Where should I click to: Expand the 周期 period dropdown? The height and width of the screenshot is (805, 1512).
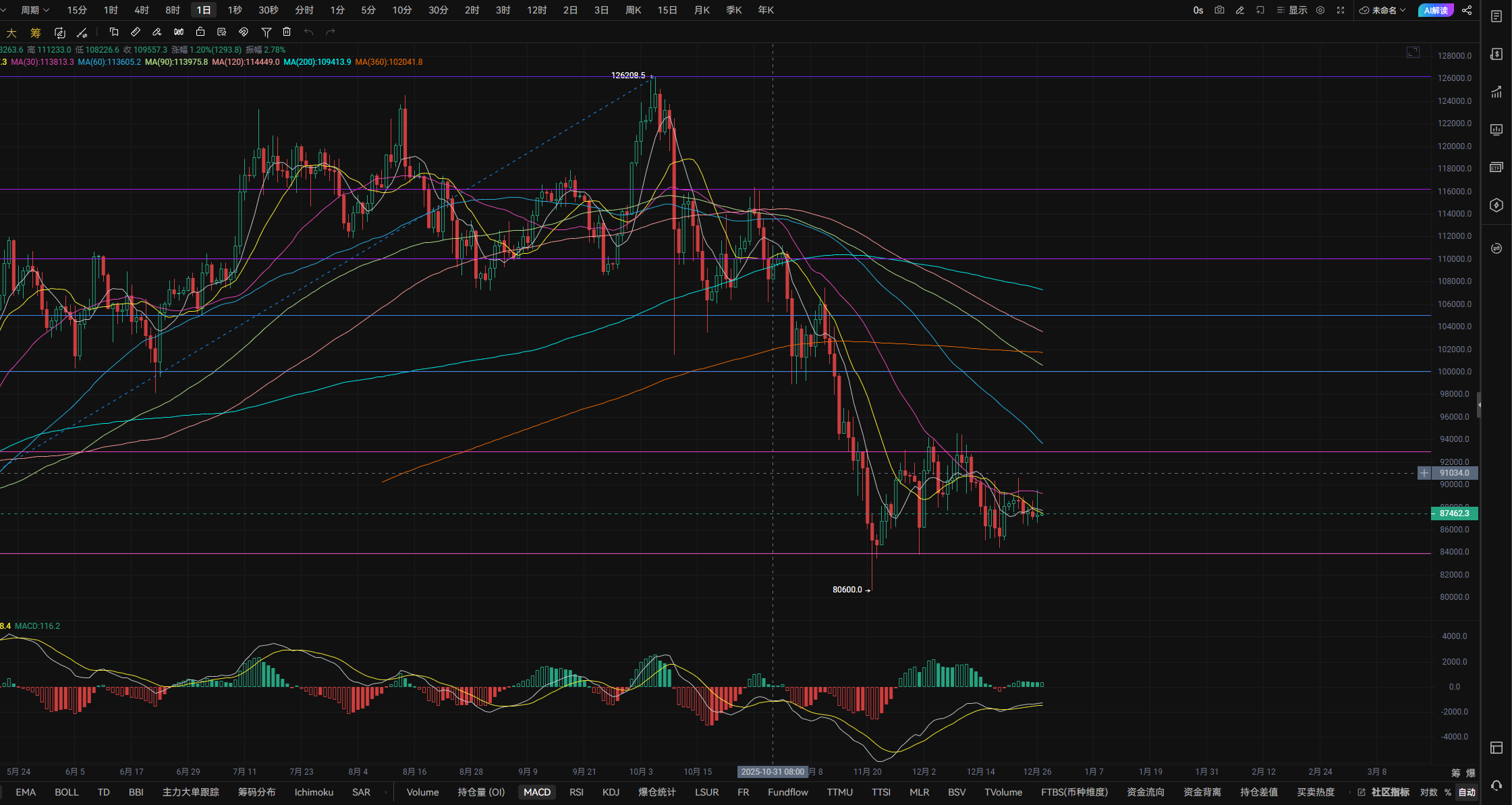(34, 10)
